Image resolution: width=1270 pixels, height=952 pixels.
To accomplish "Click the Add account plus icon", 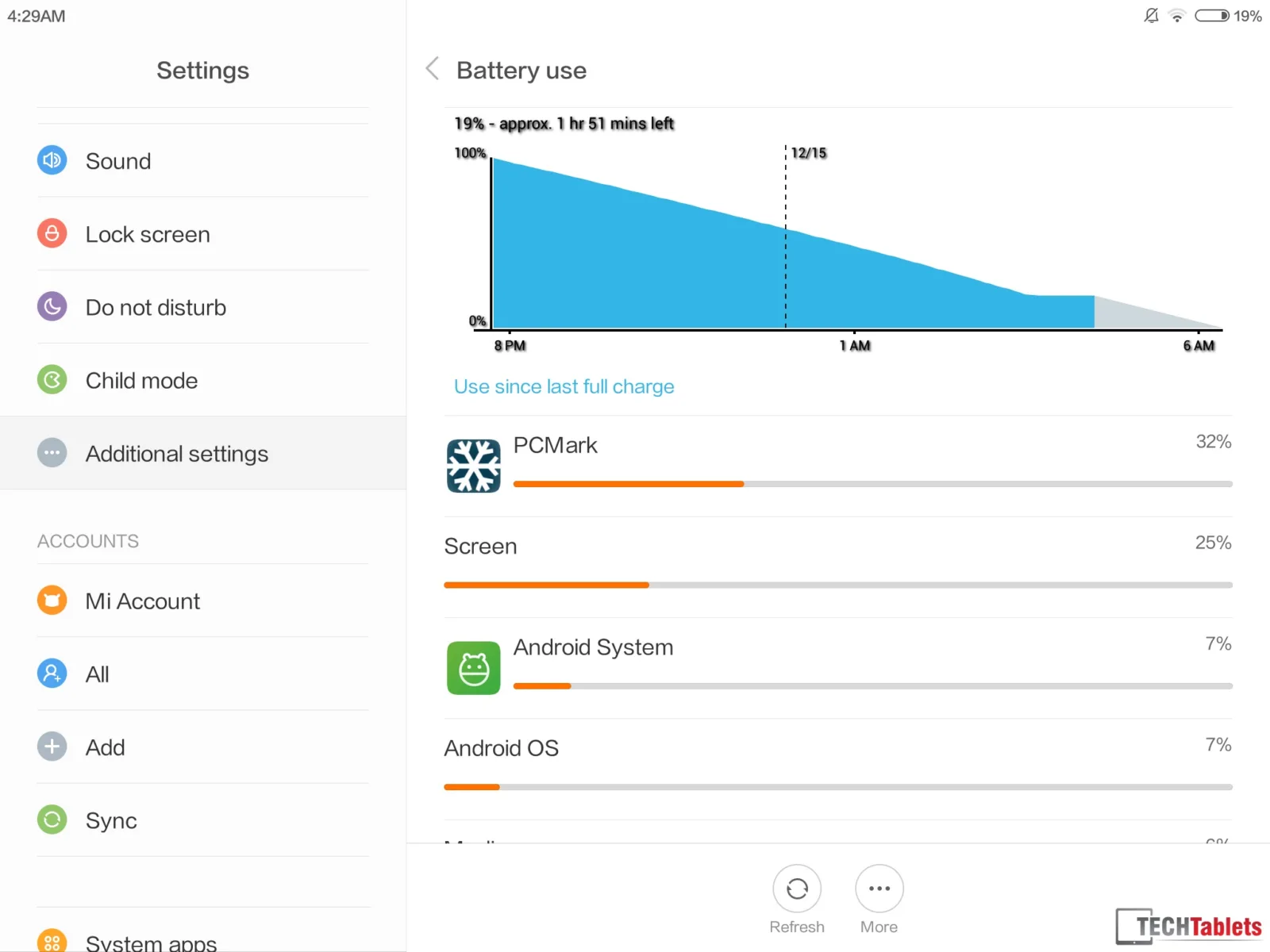I will point(52,747).
